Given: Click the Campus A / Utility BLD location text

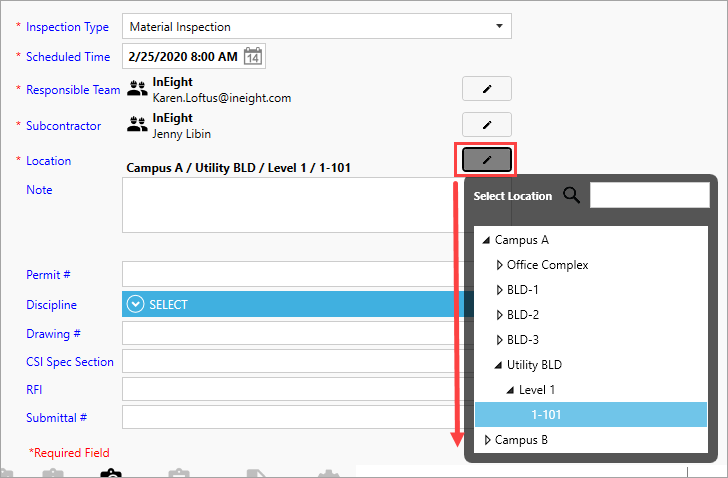Looking at the screenshot, I should pyautogui.click(x=238, y=168).
